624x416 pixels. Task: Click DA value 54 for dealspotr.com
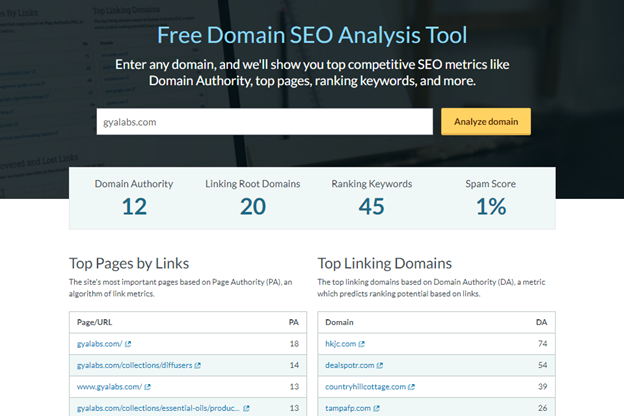tap(543, 365)
